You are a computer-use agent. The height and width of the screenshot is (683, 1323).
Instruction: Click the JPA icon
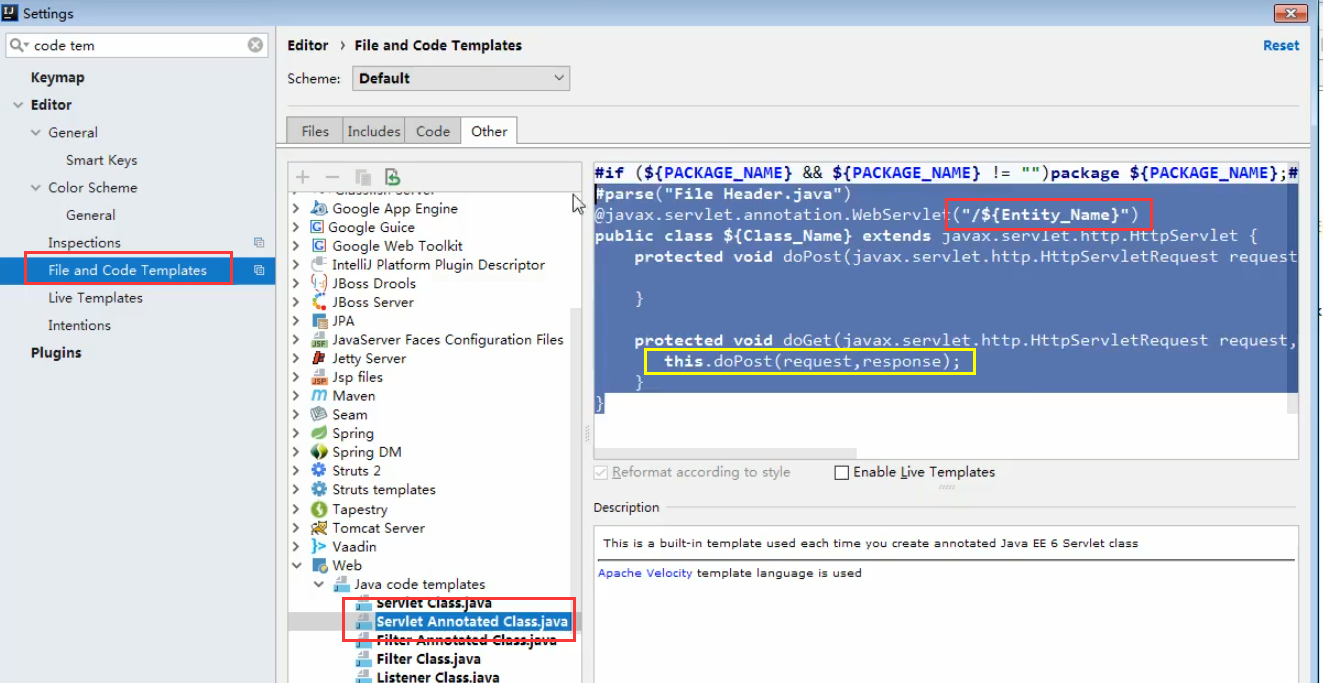tap(319, 321)
